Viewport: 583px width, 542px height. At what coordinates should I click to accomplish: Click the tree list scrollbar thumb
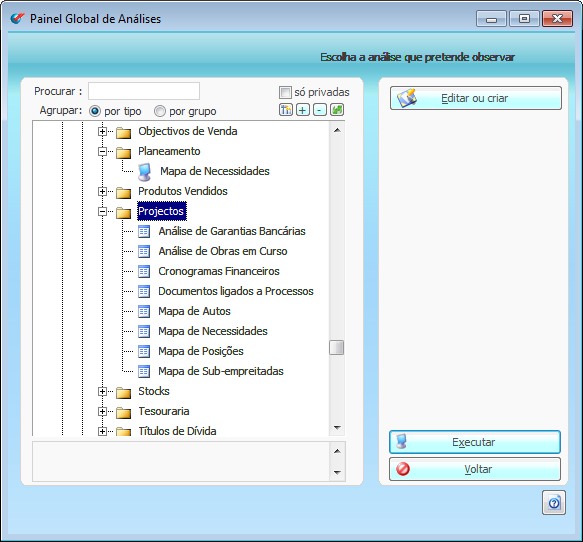[x=336, y=348]
